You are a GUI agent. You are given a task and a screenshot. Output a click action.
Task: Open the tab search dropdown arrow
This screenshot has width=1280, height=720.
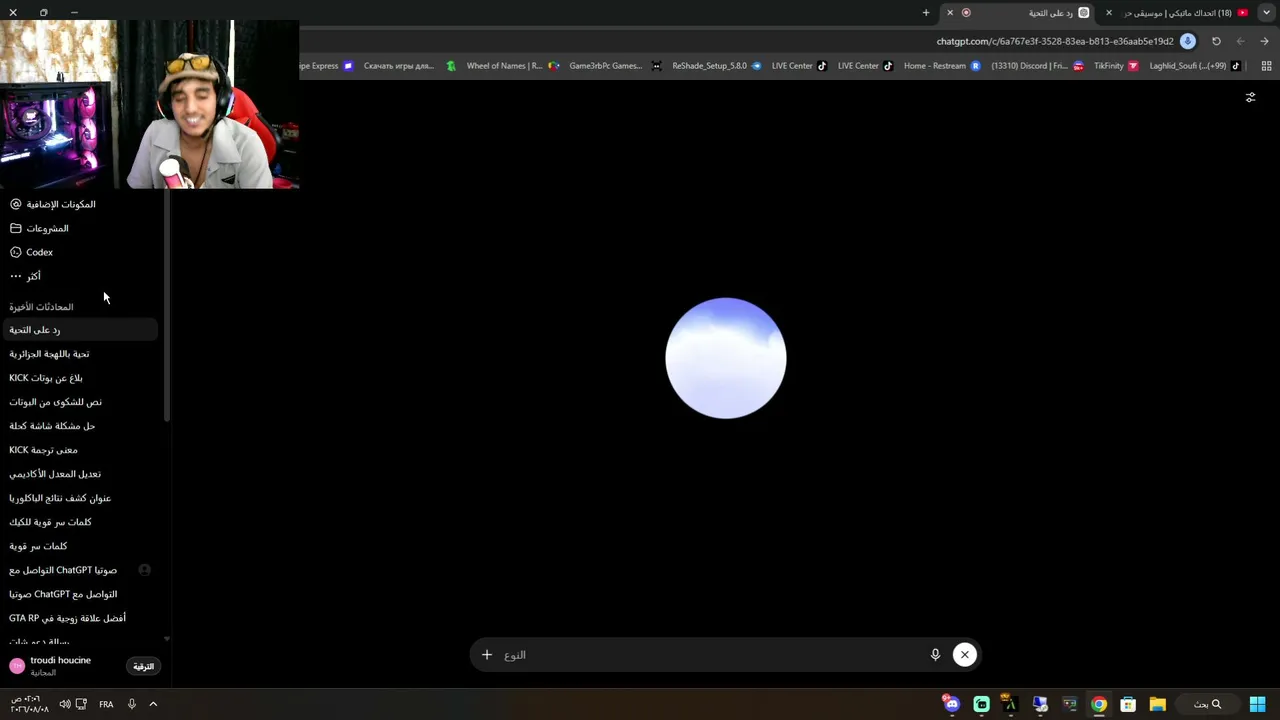click(1267, 13)
